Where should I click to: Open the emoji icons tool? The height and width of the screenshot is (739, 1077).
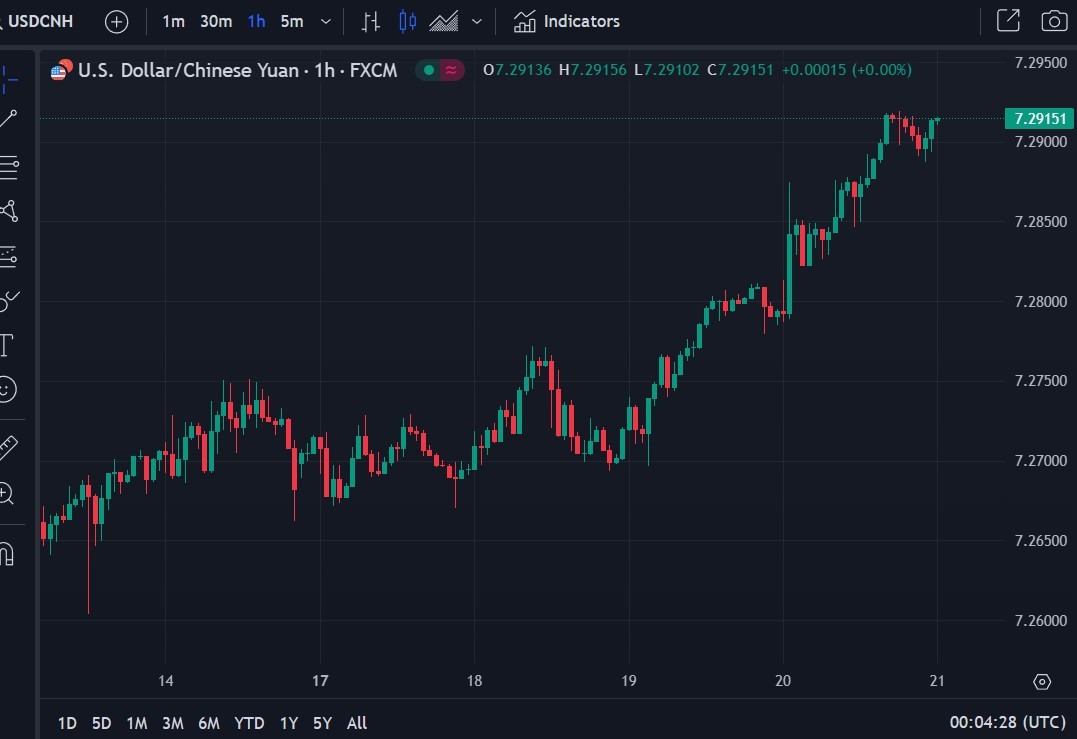[x=7, y=388]
